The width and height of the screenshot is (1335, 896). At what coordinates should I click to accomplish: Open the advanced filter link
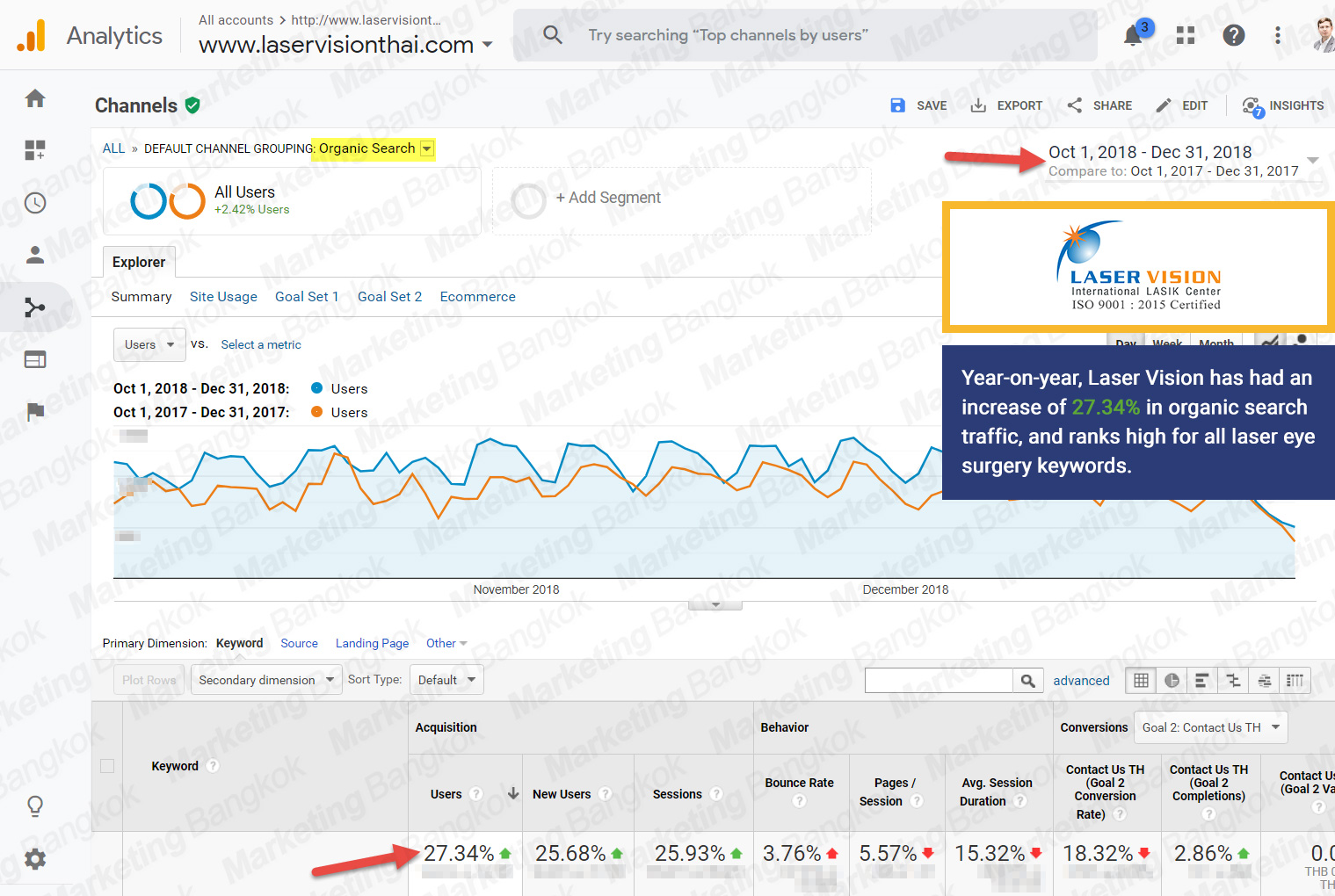1081,680
